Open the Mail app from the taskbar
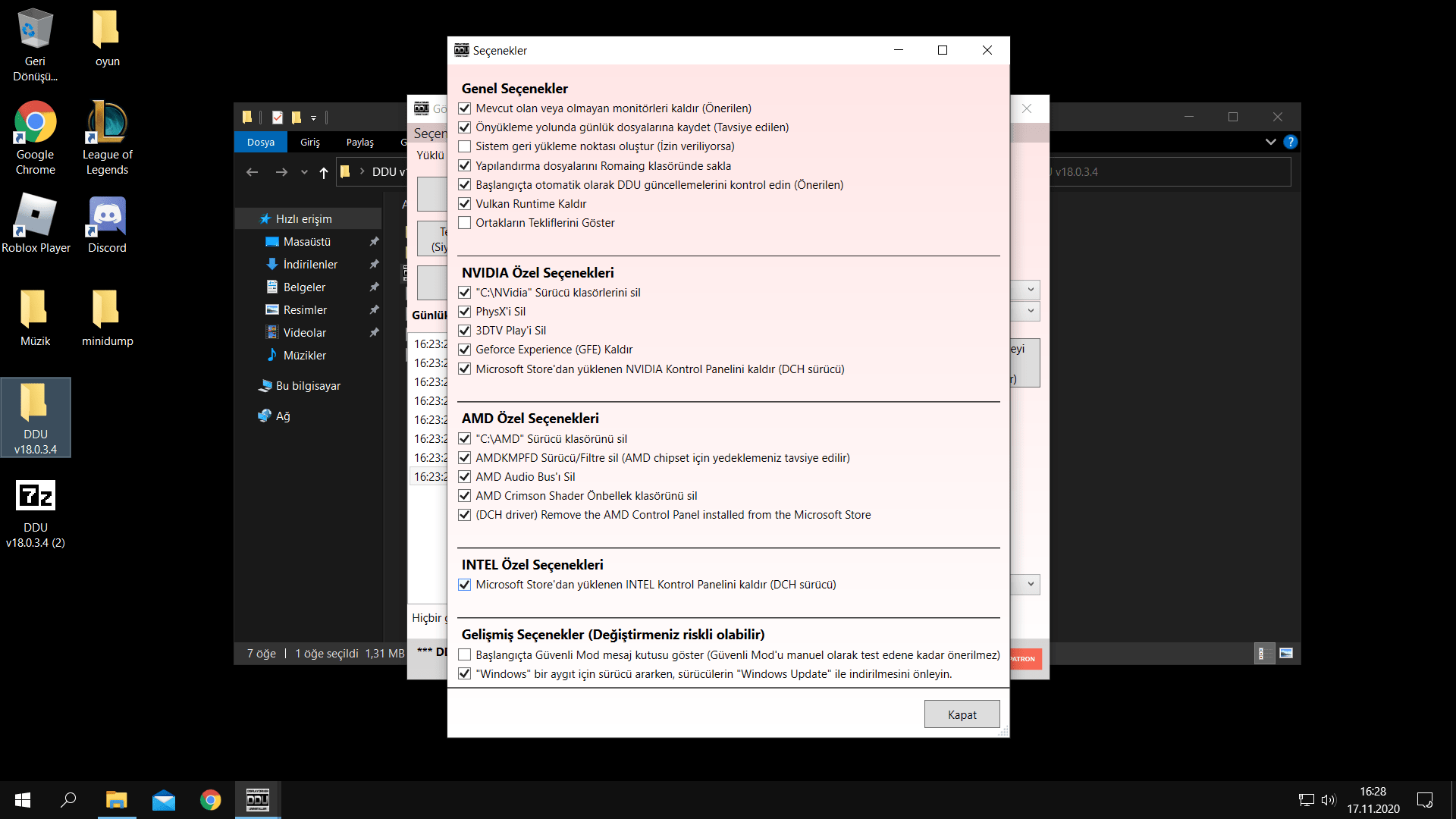The height and width of the screenshot is (819, 1456). coord(164,800)
